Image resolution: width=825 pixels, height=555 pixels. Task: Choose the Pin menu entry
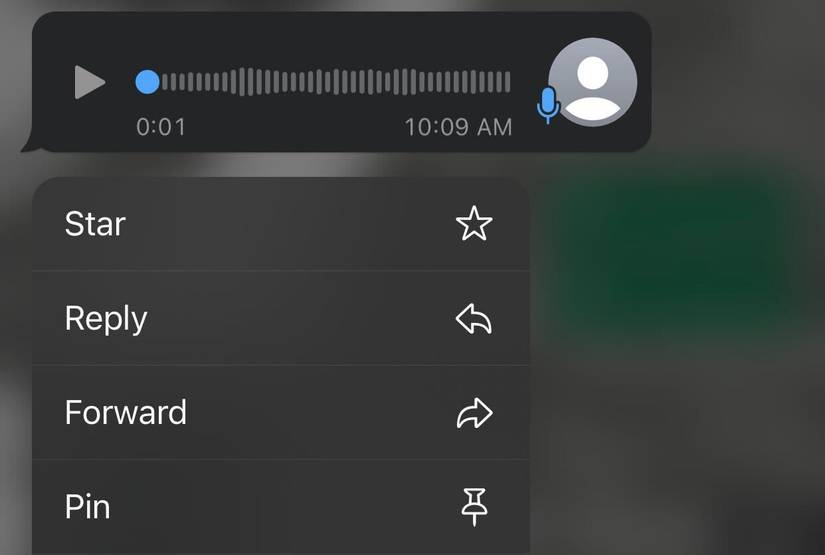pyautogui.click(x=280, y=507)
